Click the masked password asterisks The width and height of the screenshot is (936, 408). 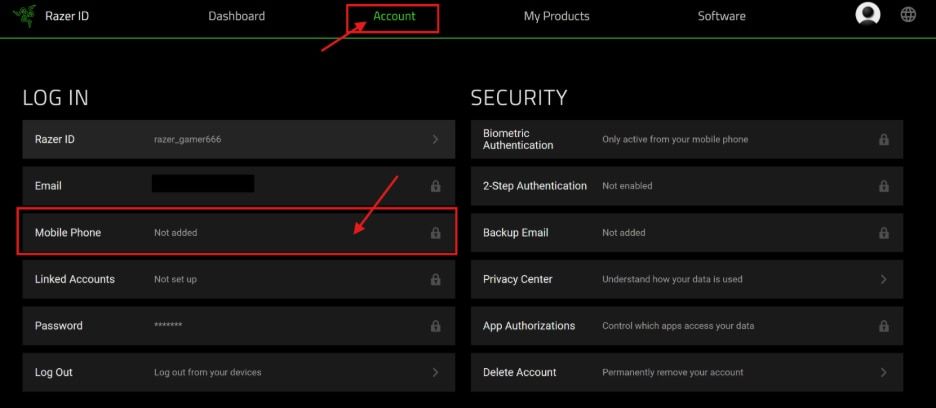click(168, 325)
